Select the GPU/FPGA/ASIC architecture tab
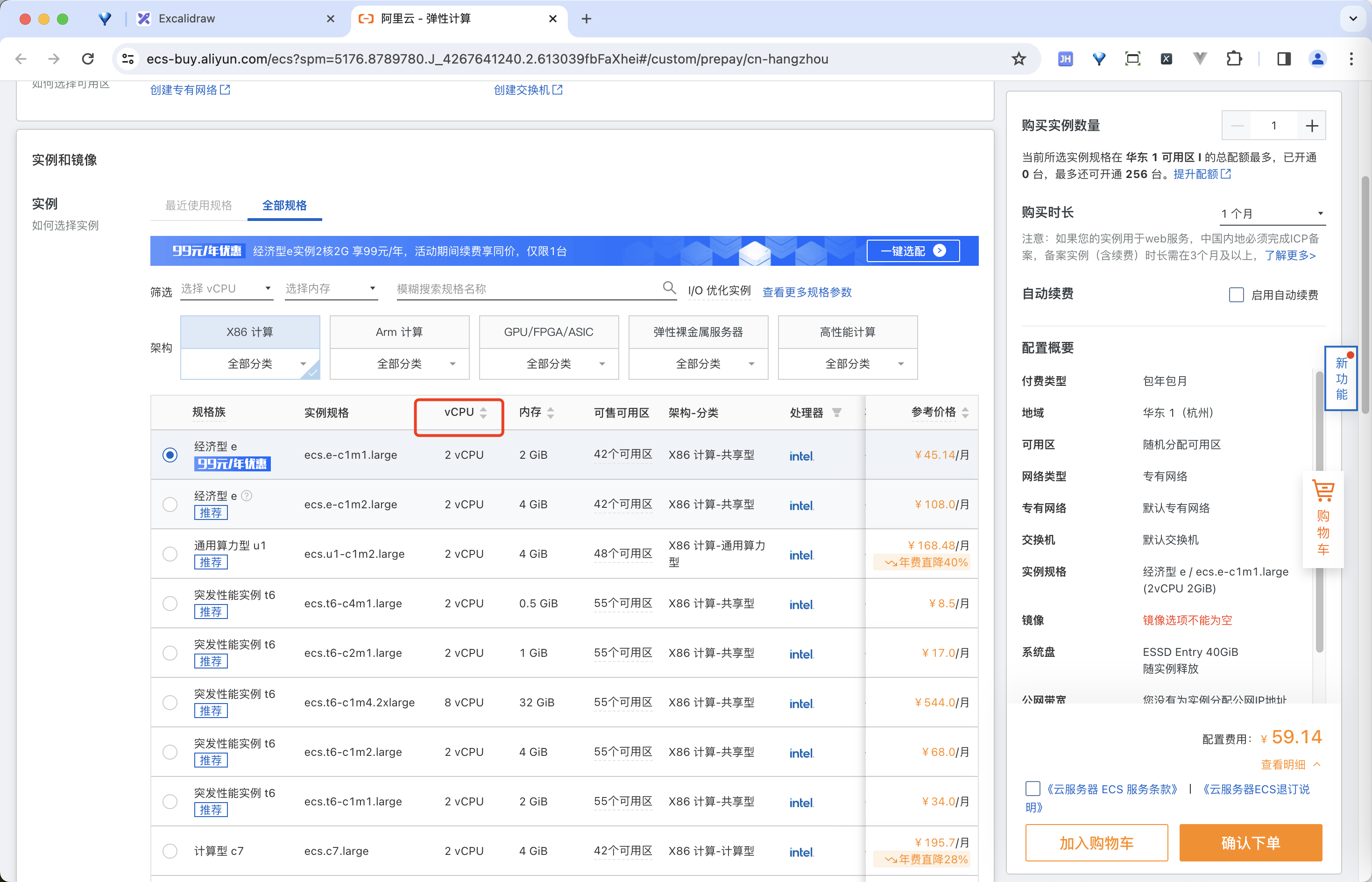 [x=549, y=332]
